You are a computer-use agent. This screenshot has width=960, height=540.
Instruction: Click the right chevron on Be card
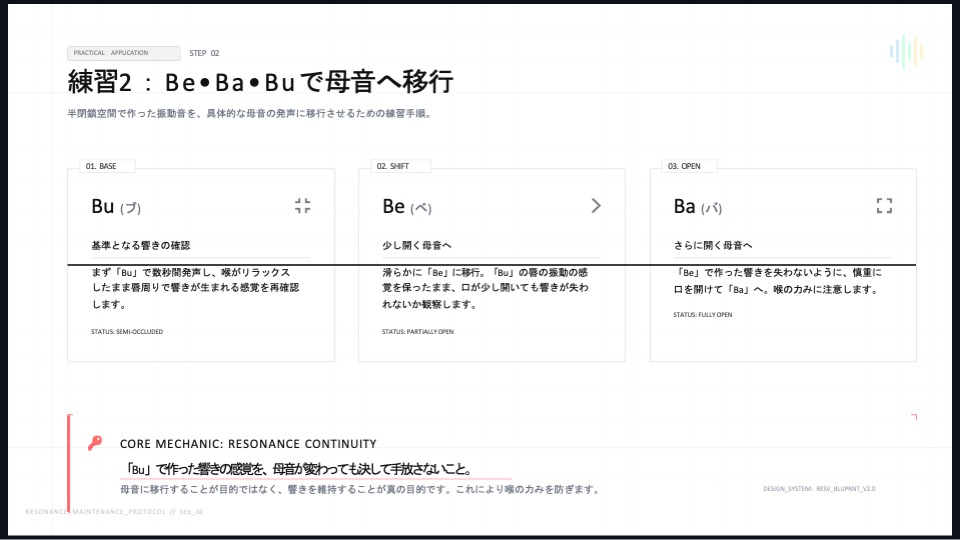tap(596, 206)
